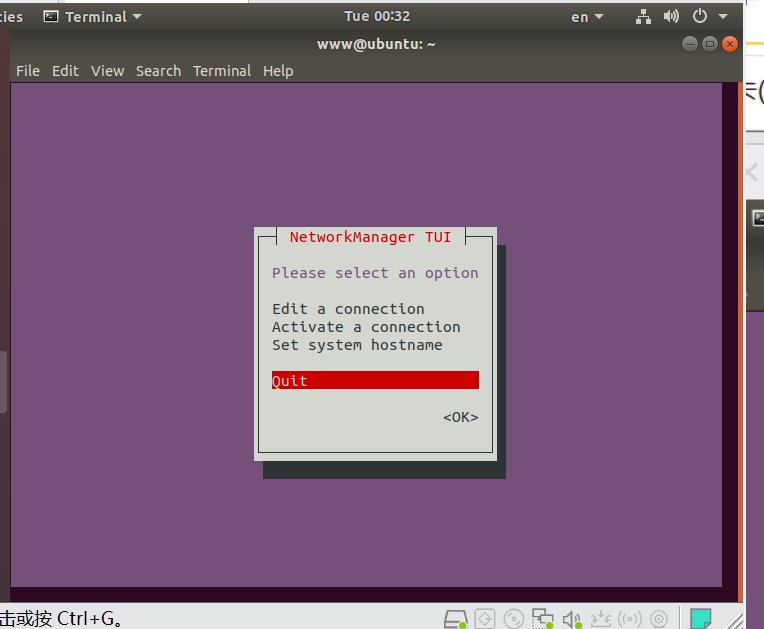
Task: Open the Terminal app menu in top bar
Action: coord(93,17)
